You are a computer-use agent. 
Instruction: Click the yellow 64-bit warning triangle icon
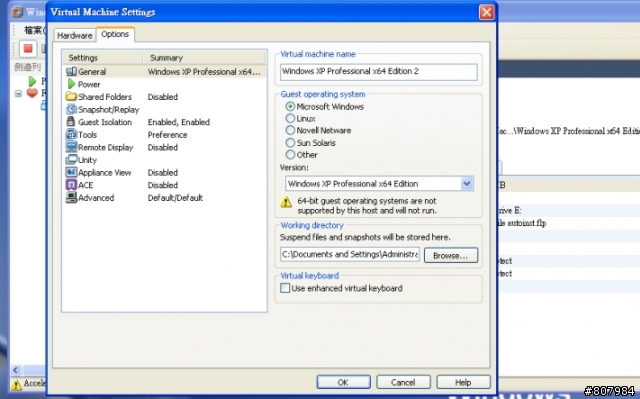pyautogui.click(x=286, y=202)
